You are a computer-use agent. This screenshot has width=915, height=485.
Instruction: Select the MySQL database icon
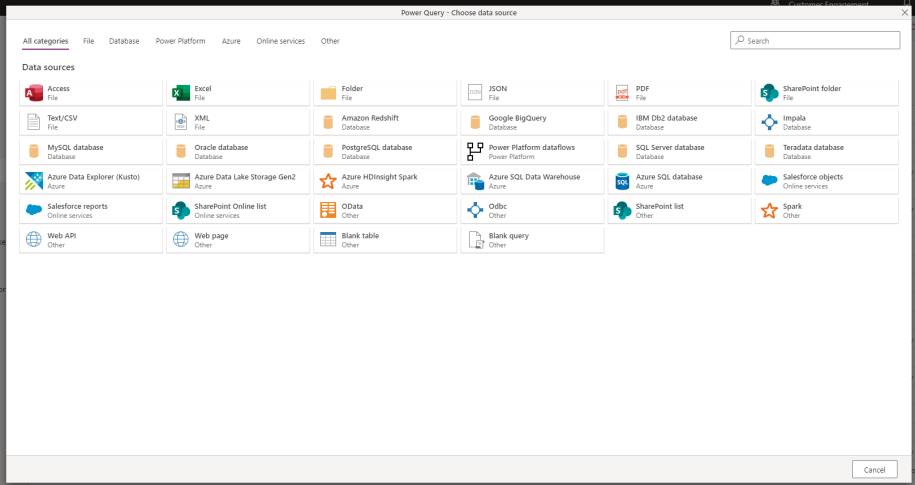pyautogui.click(x=34, y=152)
